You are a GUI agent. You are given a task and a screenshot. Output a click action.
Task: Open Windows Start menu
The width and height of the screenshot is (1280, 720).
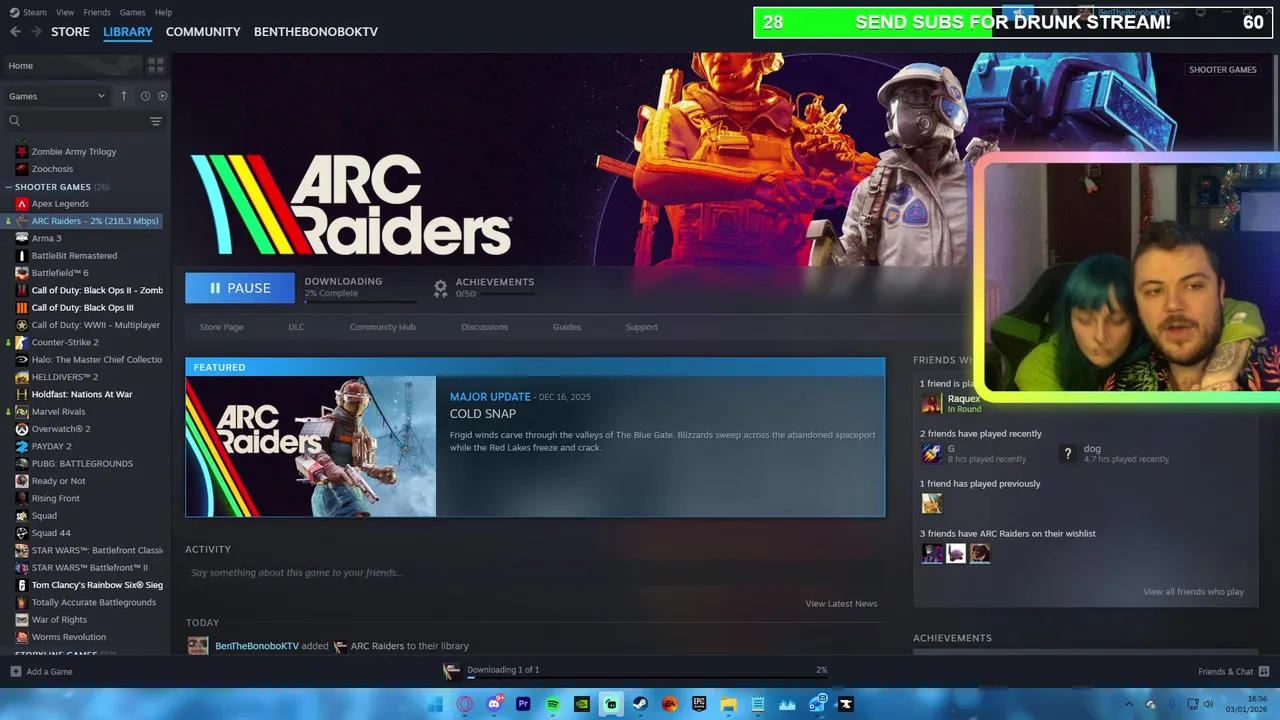(435, 704)
